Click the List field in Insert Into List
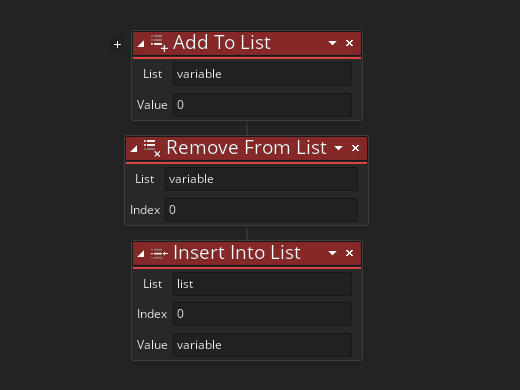520x390 pixels. click(262, 284)
